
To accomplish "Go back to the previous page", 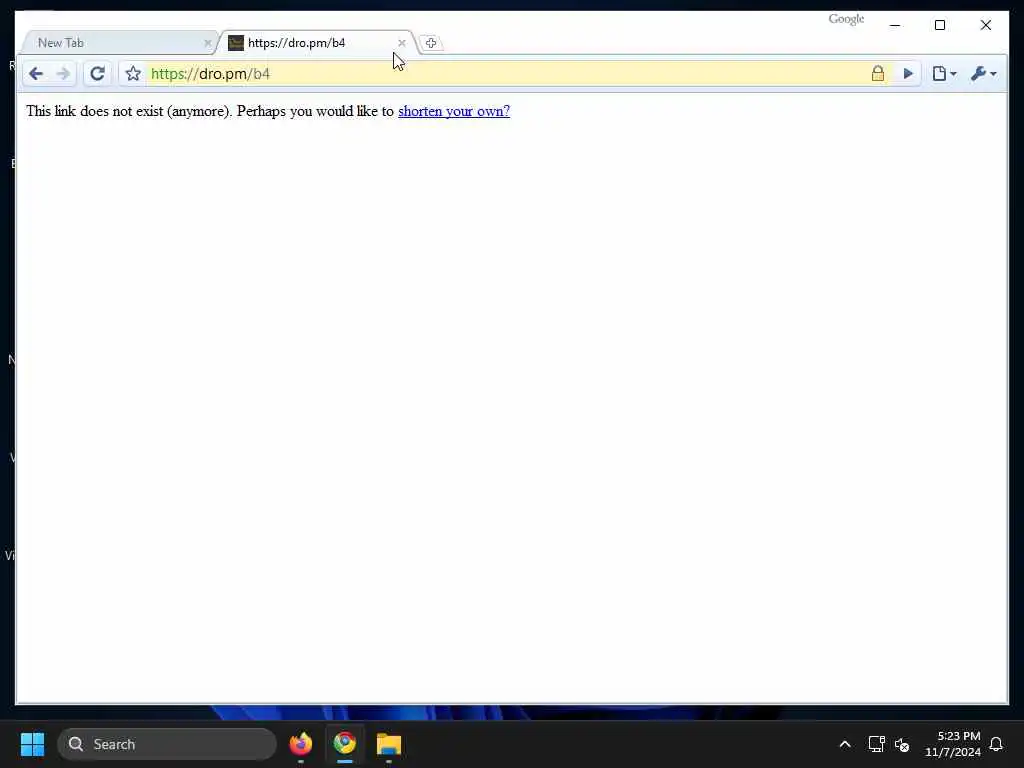I will [x=36, y=74].
